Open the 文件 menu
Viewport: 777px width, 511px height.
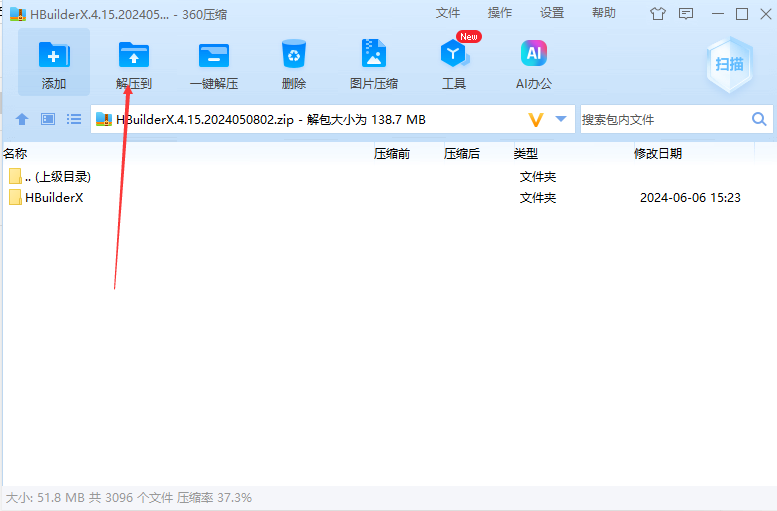448,13
